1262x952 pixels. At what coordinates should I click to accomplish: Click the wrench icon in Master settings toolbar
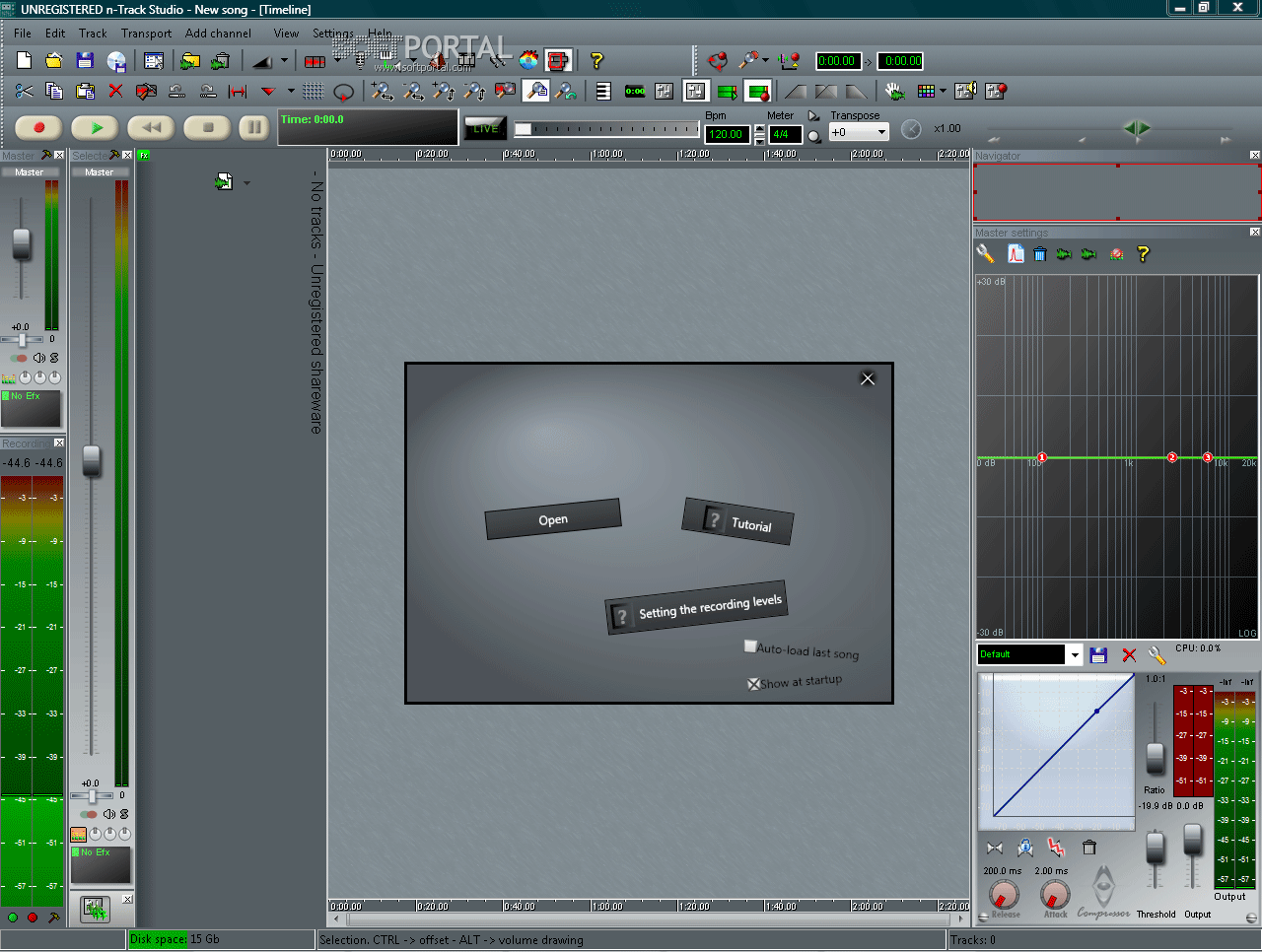985,254
